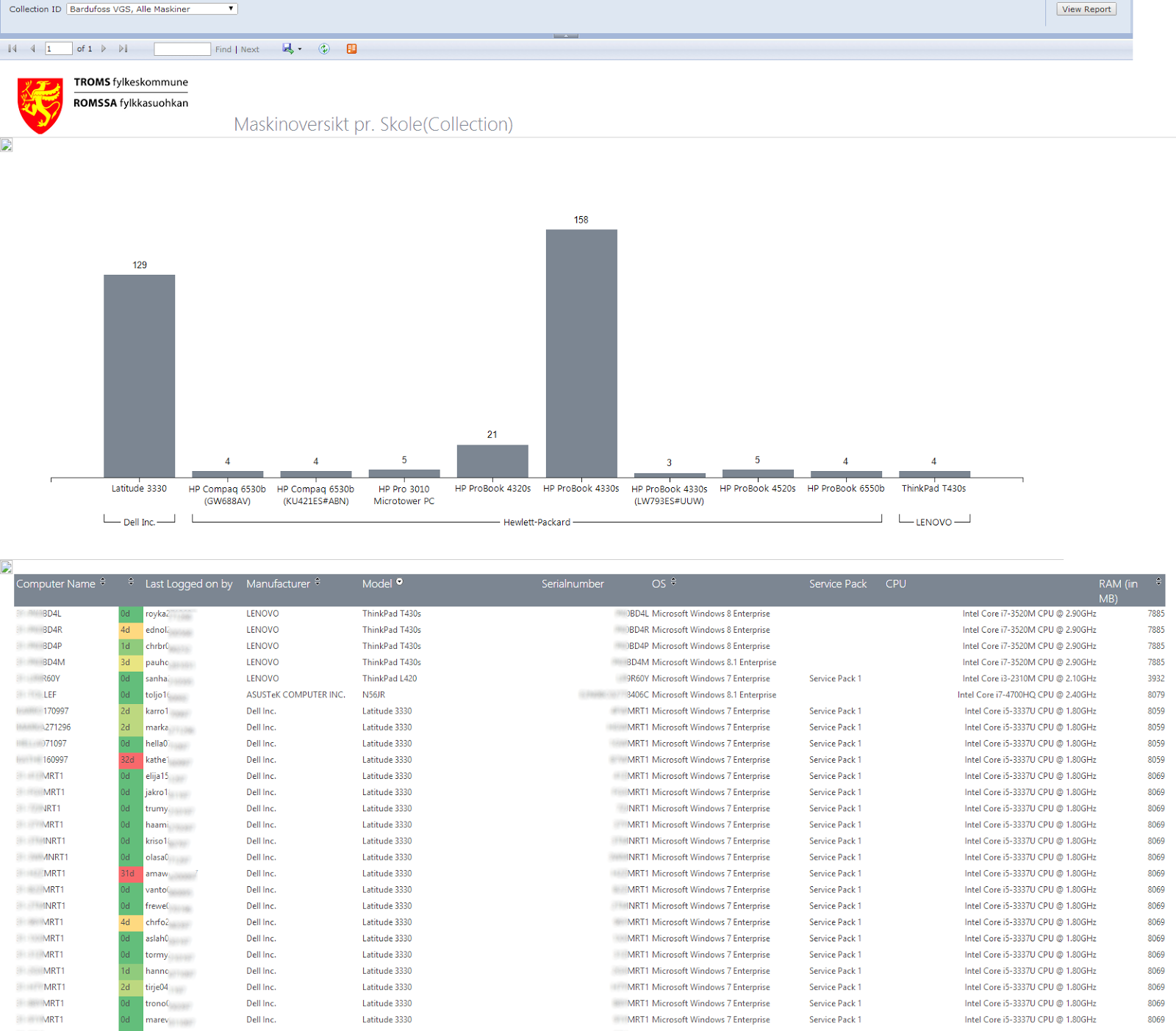Viewport: 1176px width, 1031px height.
Task: Click the Next link to find next match
Action: [250, 49]
